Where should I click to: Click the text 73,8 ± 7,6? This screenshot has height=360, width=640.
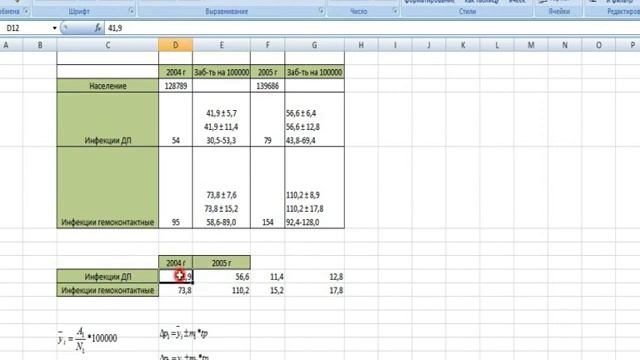(x=221, y=195)
